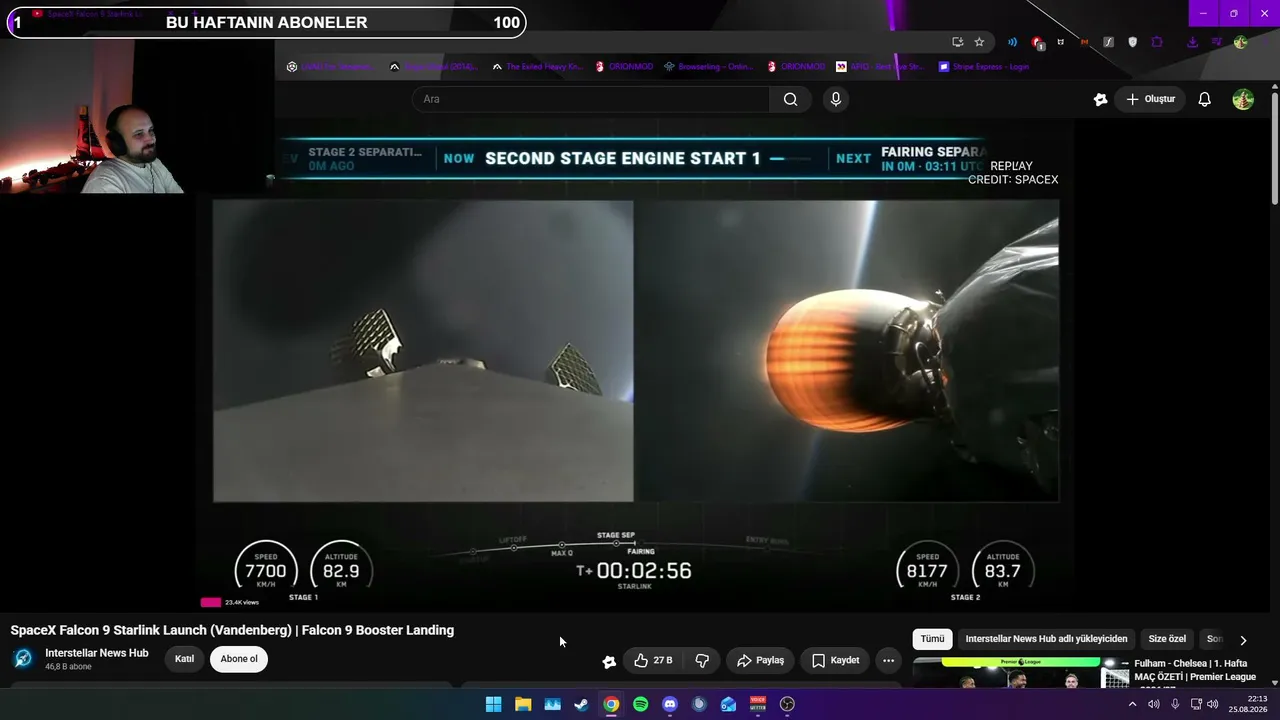Open Spotify from the taskbar
1280x720 pixels.
point(640,704)
